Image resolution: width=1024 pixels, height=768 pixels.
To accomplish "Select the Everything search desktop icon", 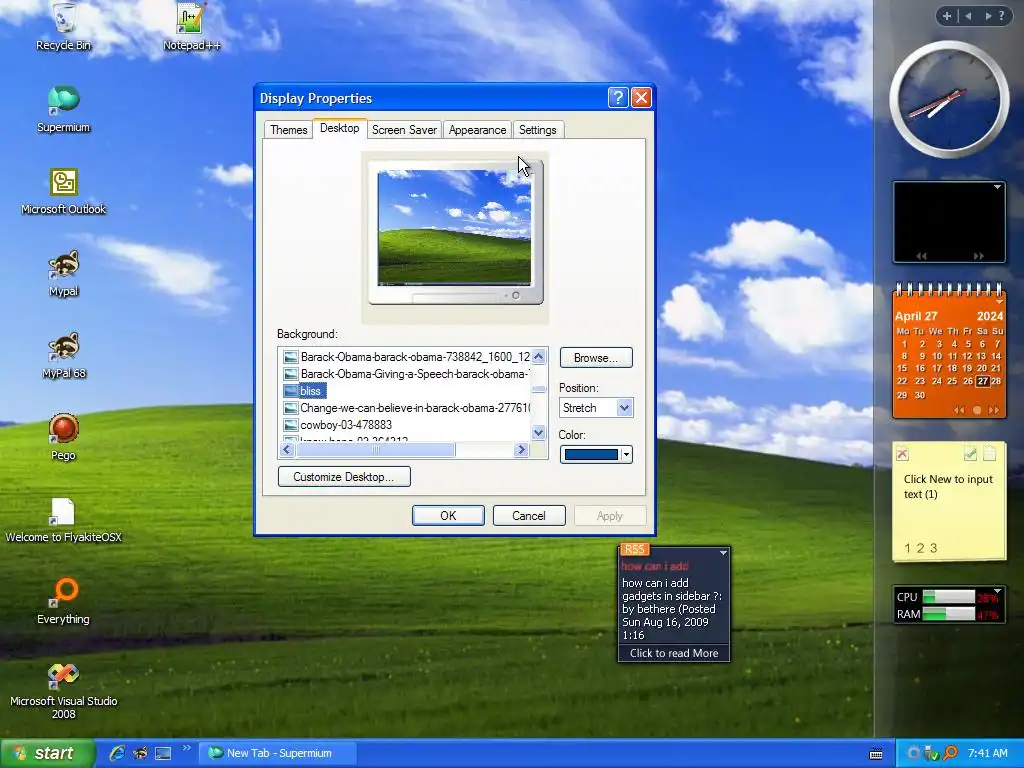I will [63, 601].
